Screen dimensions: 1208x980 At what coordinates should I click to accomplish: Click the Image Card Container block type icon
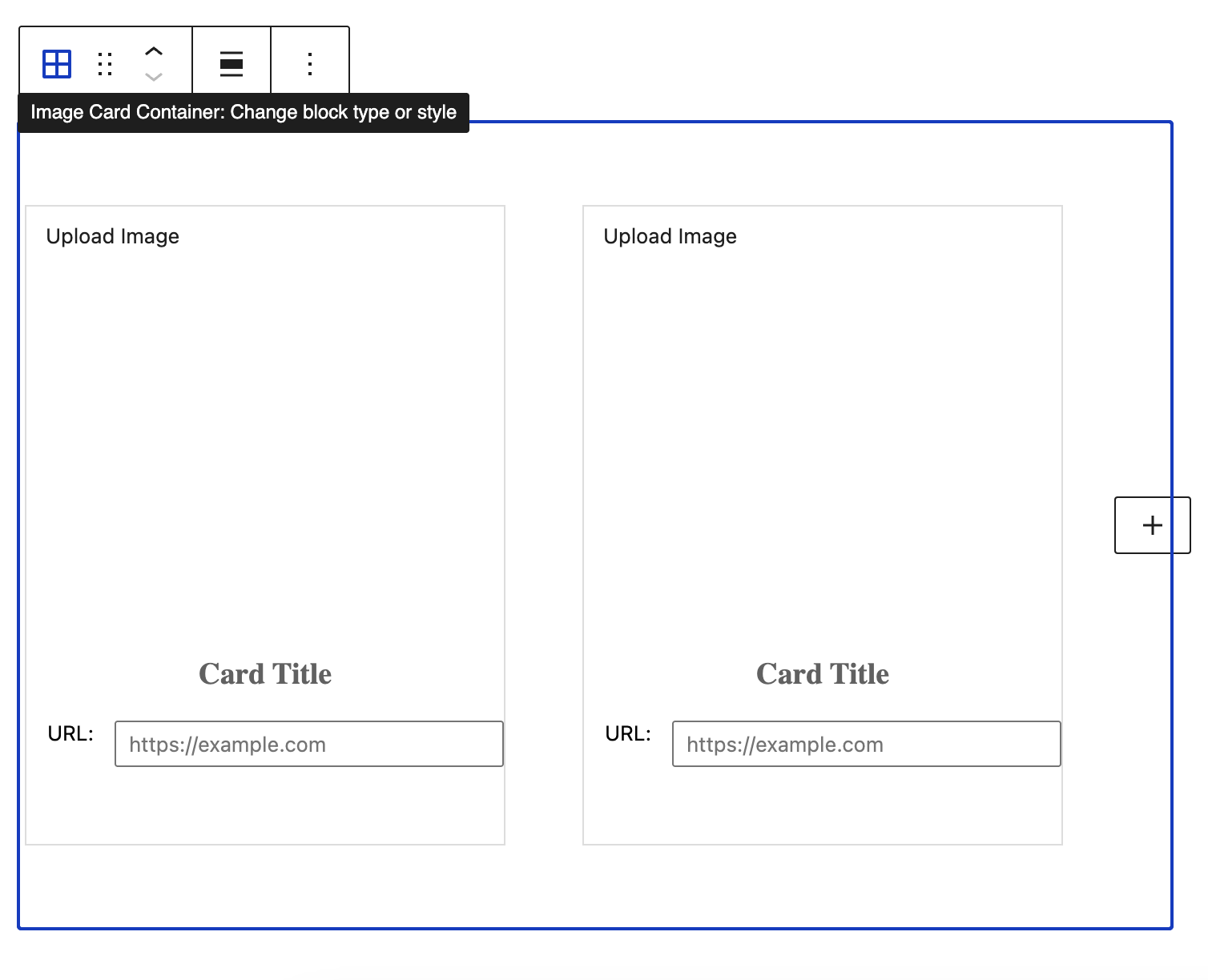pos(57,64)
